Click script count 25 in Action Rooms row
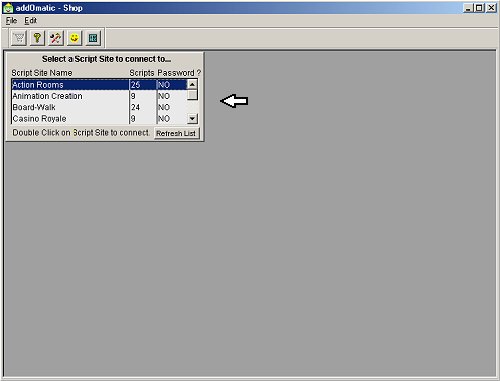The height and width of the screenshot is (381, 500). click(135, 85)
